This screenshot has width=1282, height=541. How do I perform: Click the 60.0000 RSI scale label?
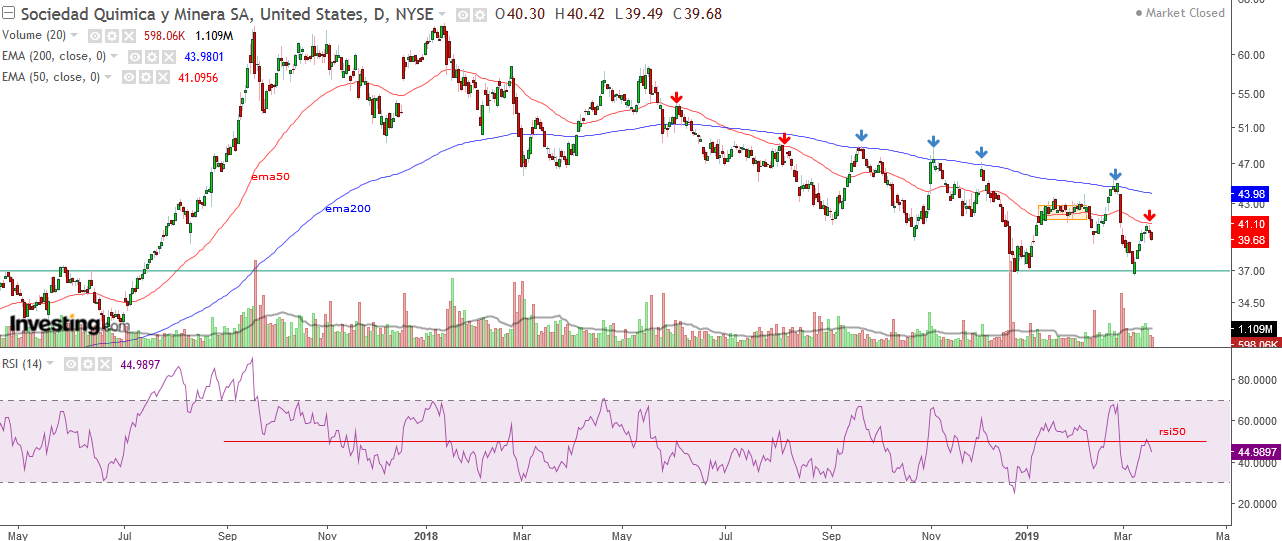click(x=1257, y=421)
